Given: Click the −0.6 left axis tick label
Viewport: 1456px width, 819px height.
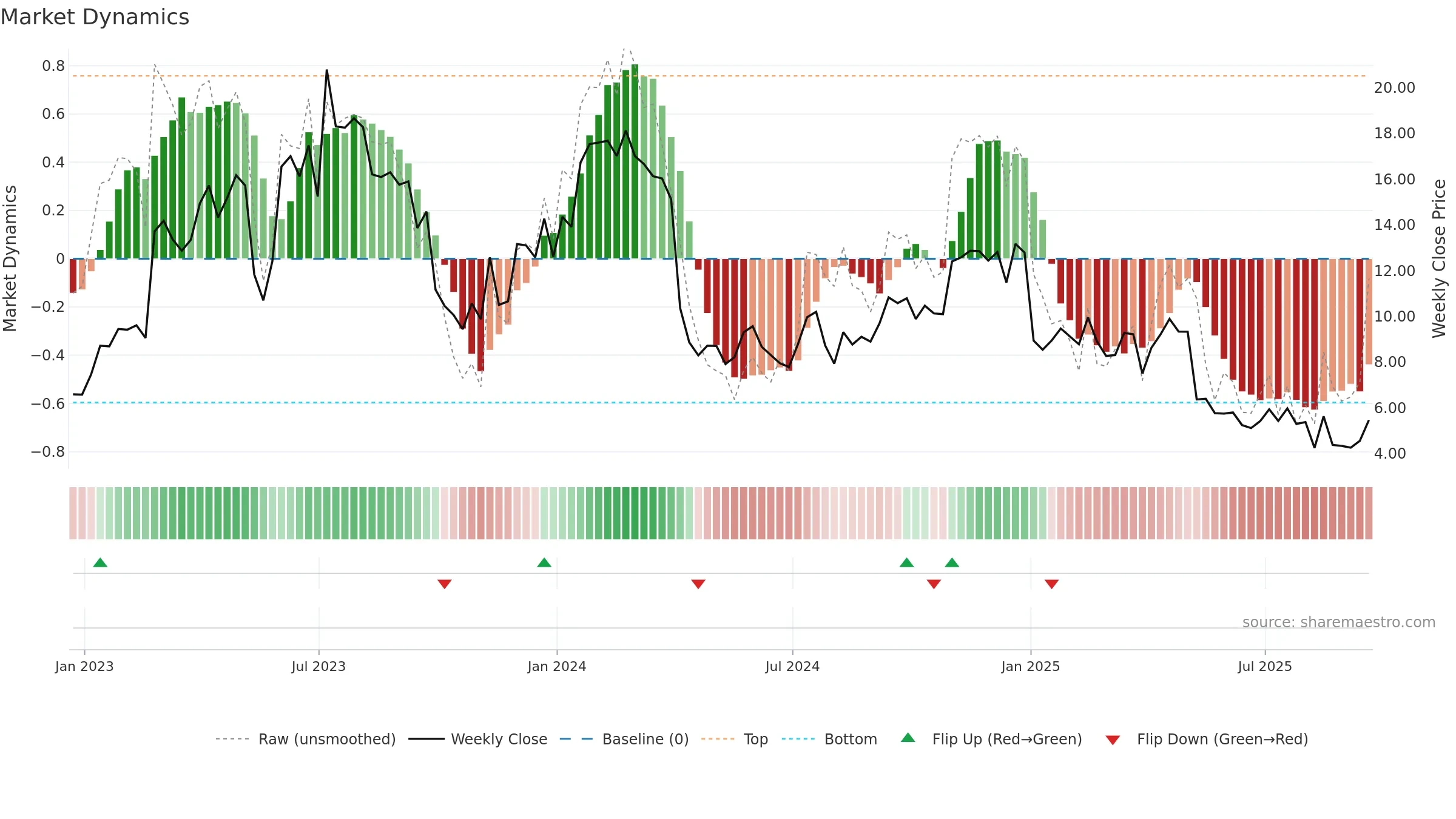Looking at the screenshot, I should tap(48, 404).
